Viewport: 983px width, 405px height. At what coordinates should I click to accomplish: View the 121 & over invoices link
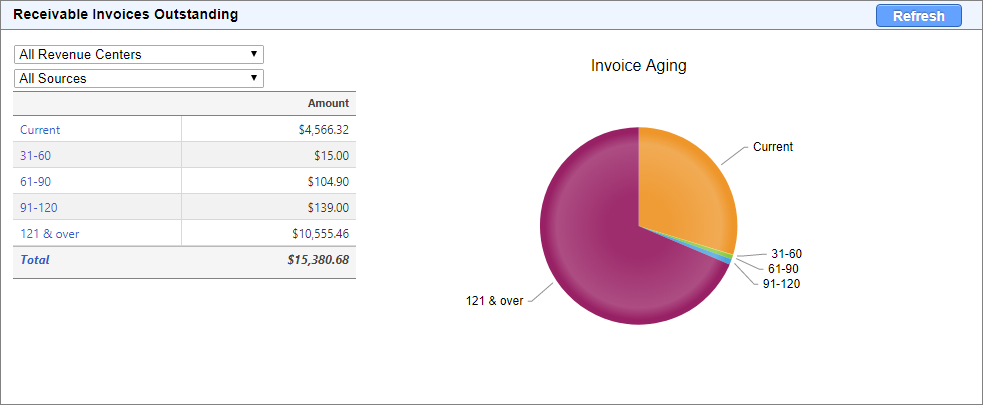[x=50, y=234]
